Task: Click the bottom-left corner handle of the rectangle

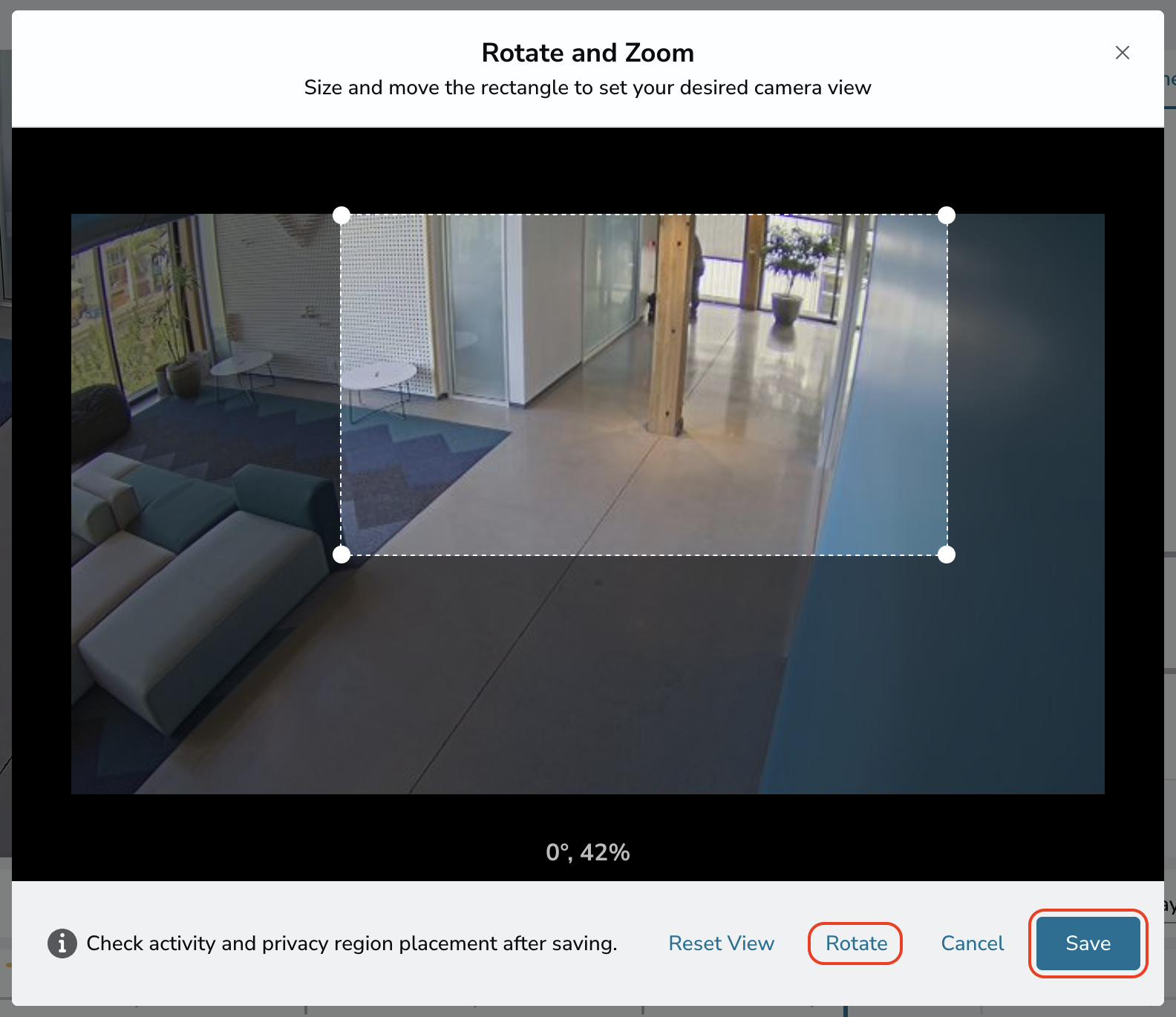Action: (x=342, y=555)
